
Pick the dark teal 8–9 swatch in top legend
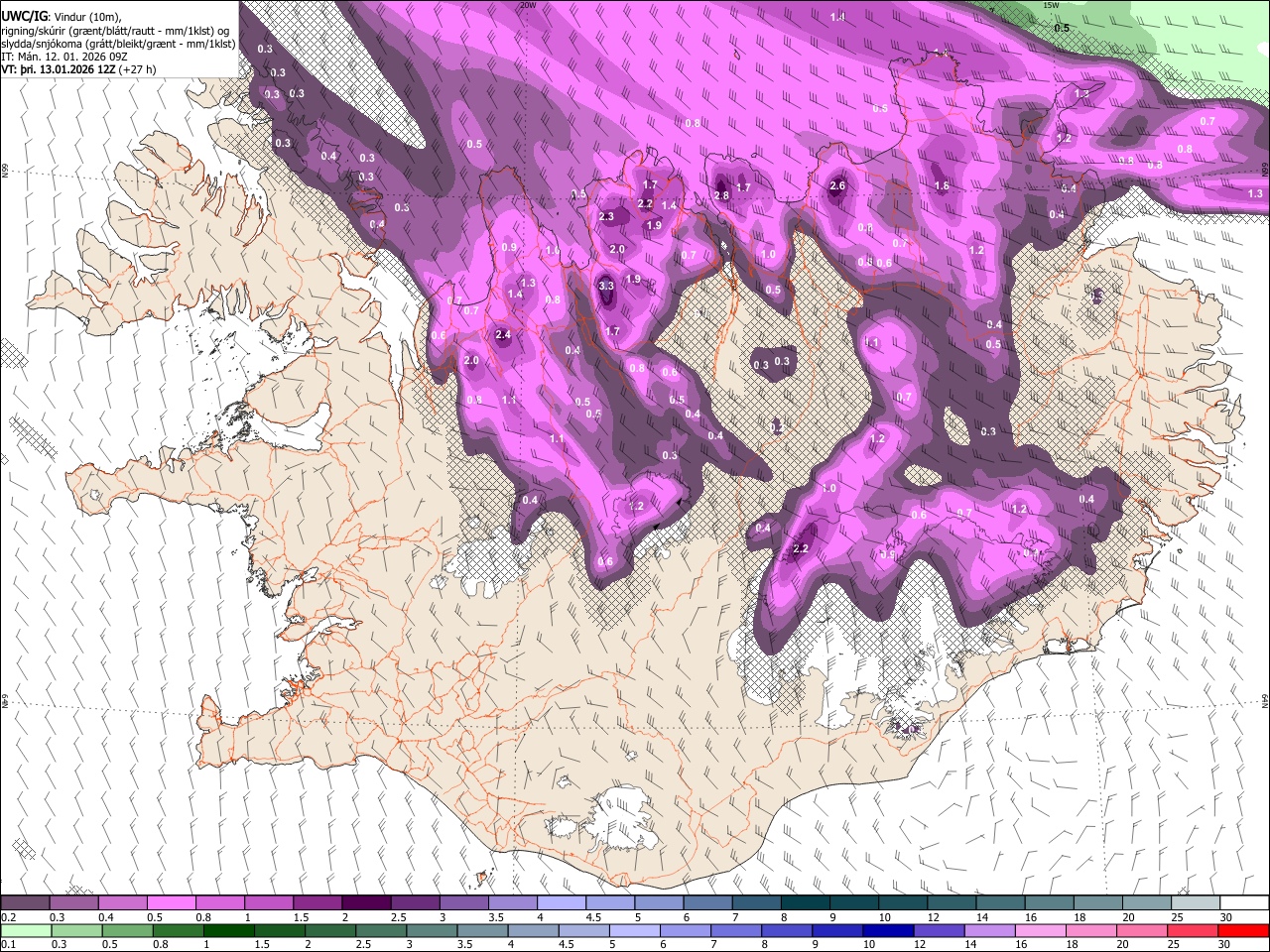pos(805,902)
